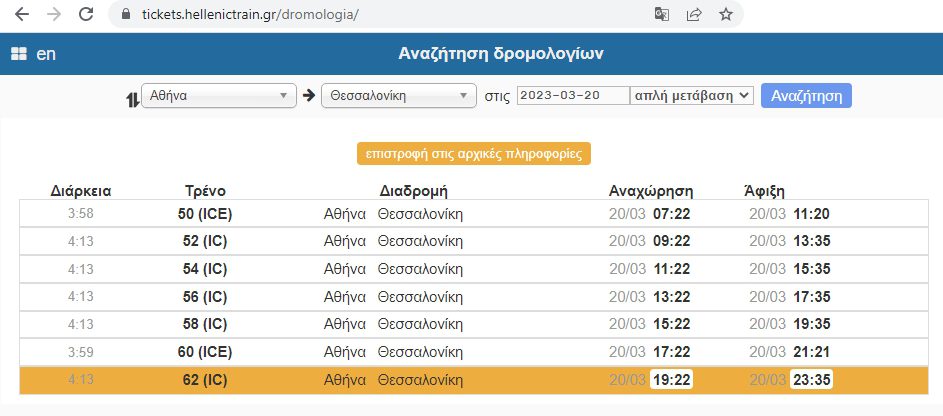Open the Θεσσαλονίκη destination dropdown
The width and height of the screenshot is (943, 416).
[399, 96]
